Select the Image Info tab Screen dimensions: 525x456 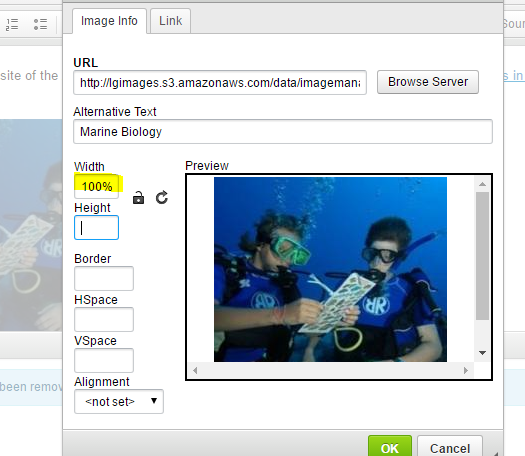pyautogui.click(x=109, y=21)
